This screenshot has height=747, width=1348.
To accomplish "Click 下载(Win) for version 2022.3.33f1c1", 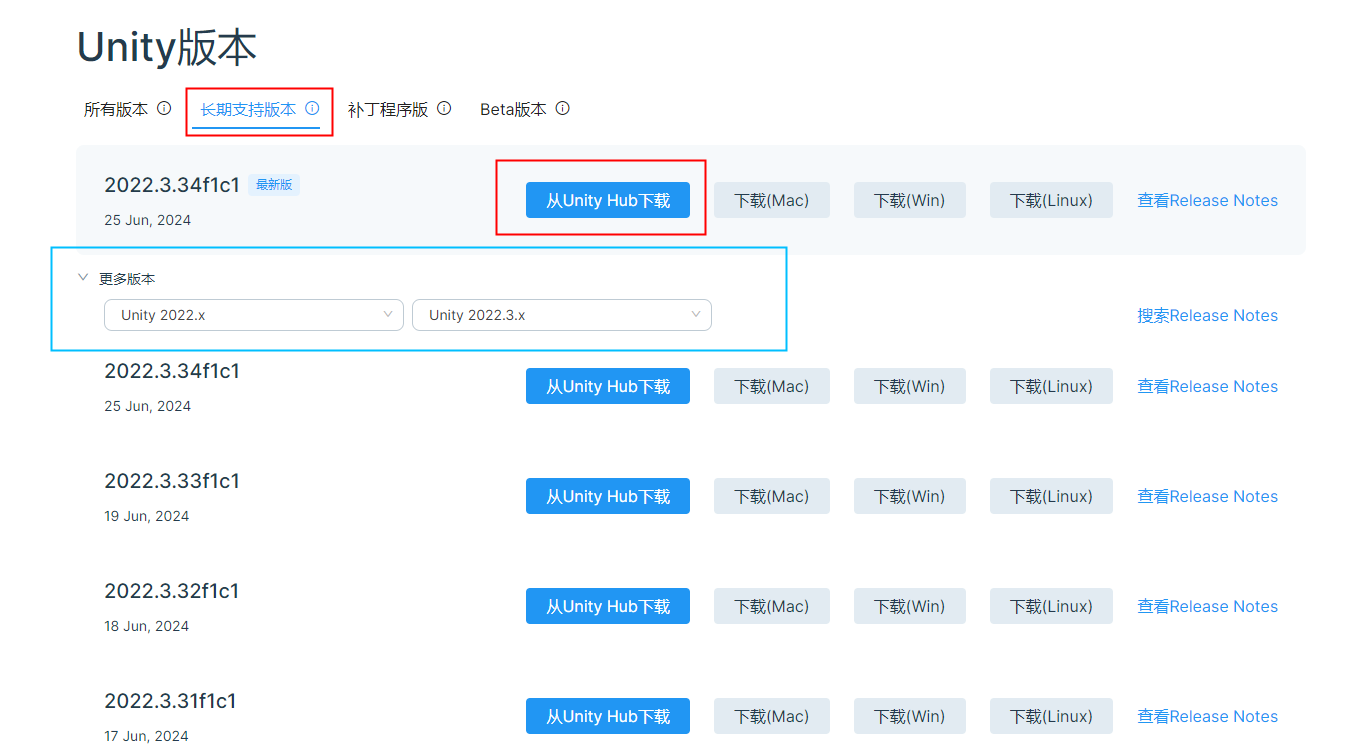I will 910,496.
